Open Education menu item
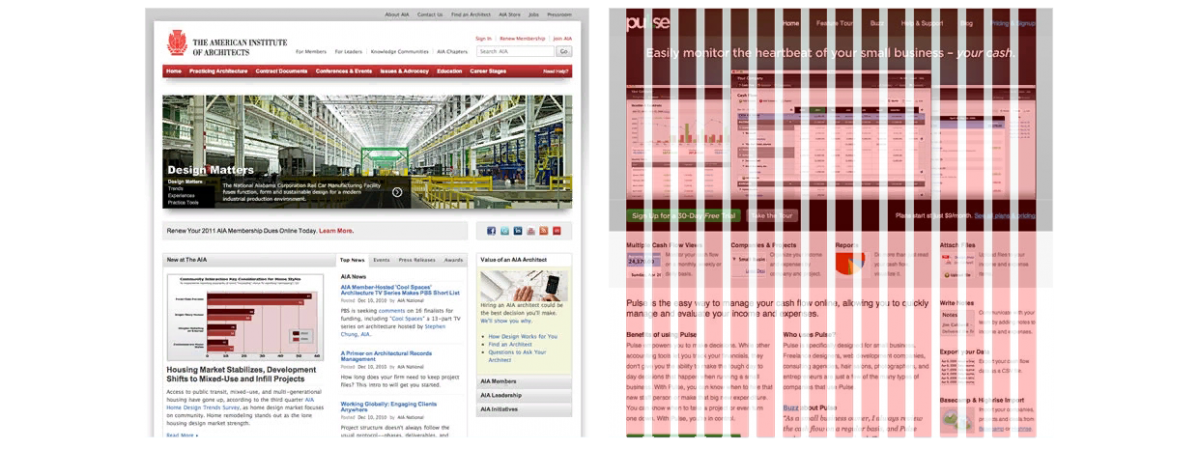 450,71
